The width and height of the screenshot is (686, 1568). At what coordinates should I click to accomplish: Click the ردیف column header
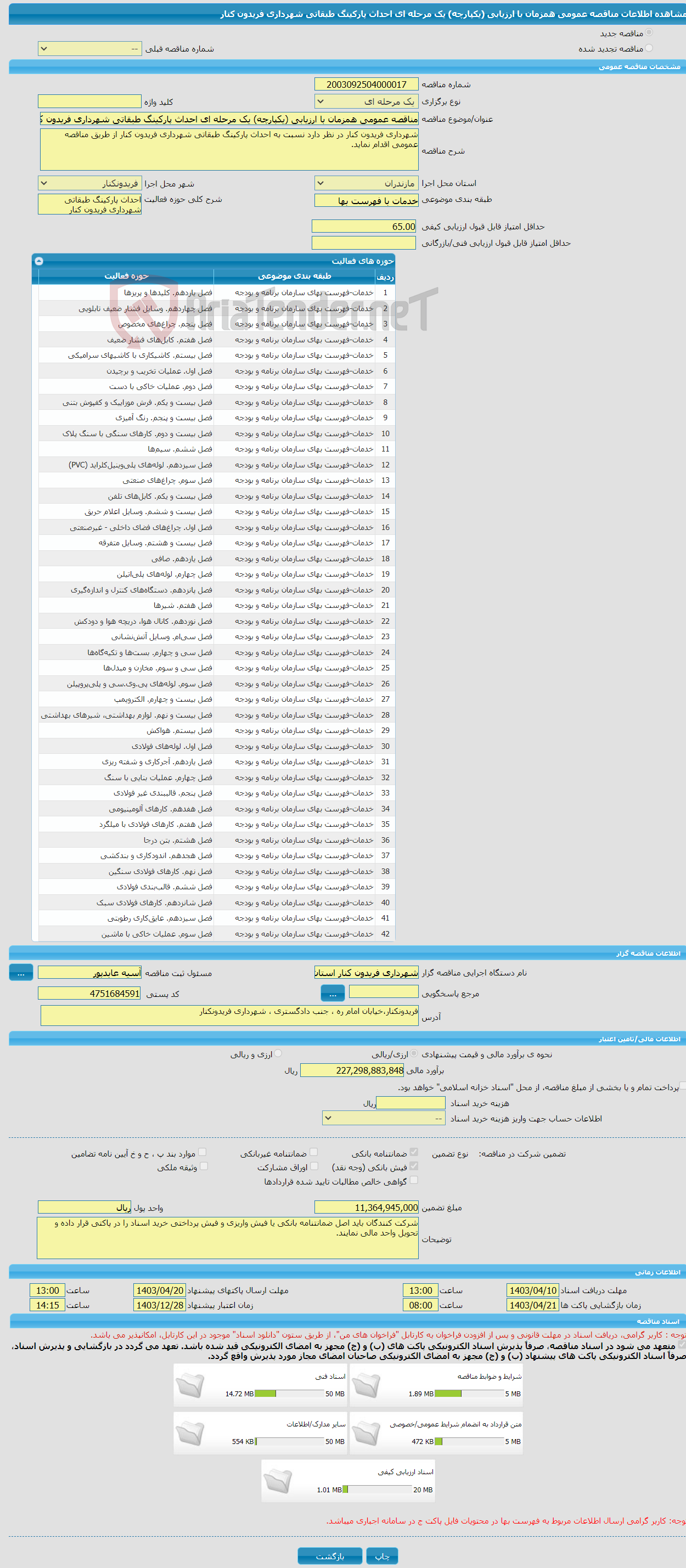pos(385,277)
